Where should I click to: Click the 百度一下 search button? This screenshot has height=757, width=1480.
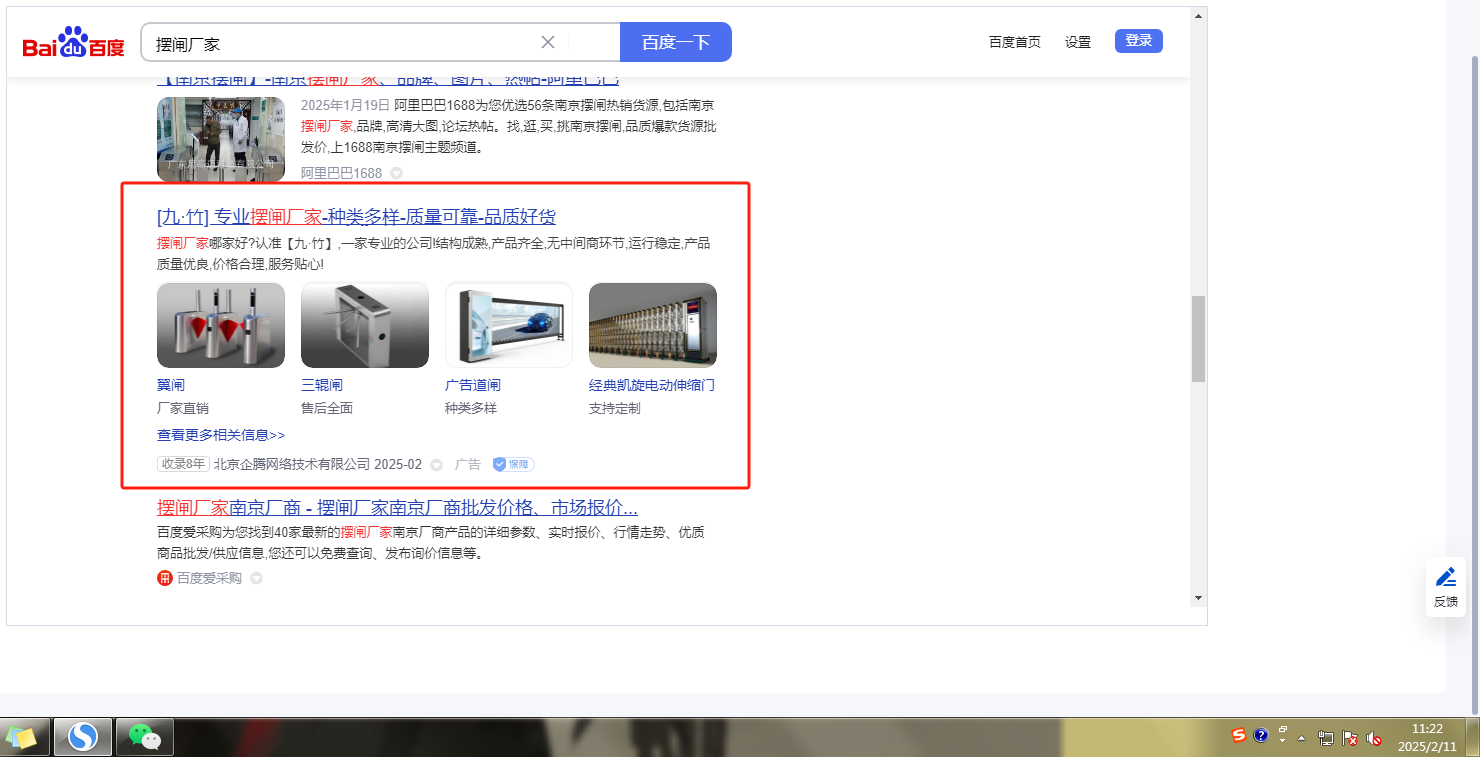click(x=676, y=42)
